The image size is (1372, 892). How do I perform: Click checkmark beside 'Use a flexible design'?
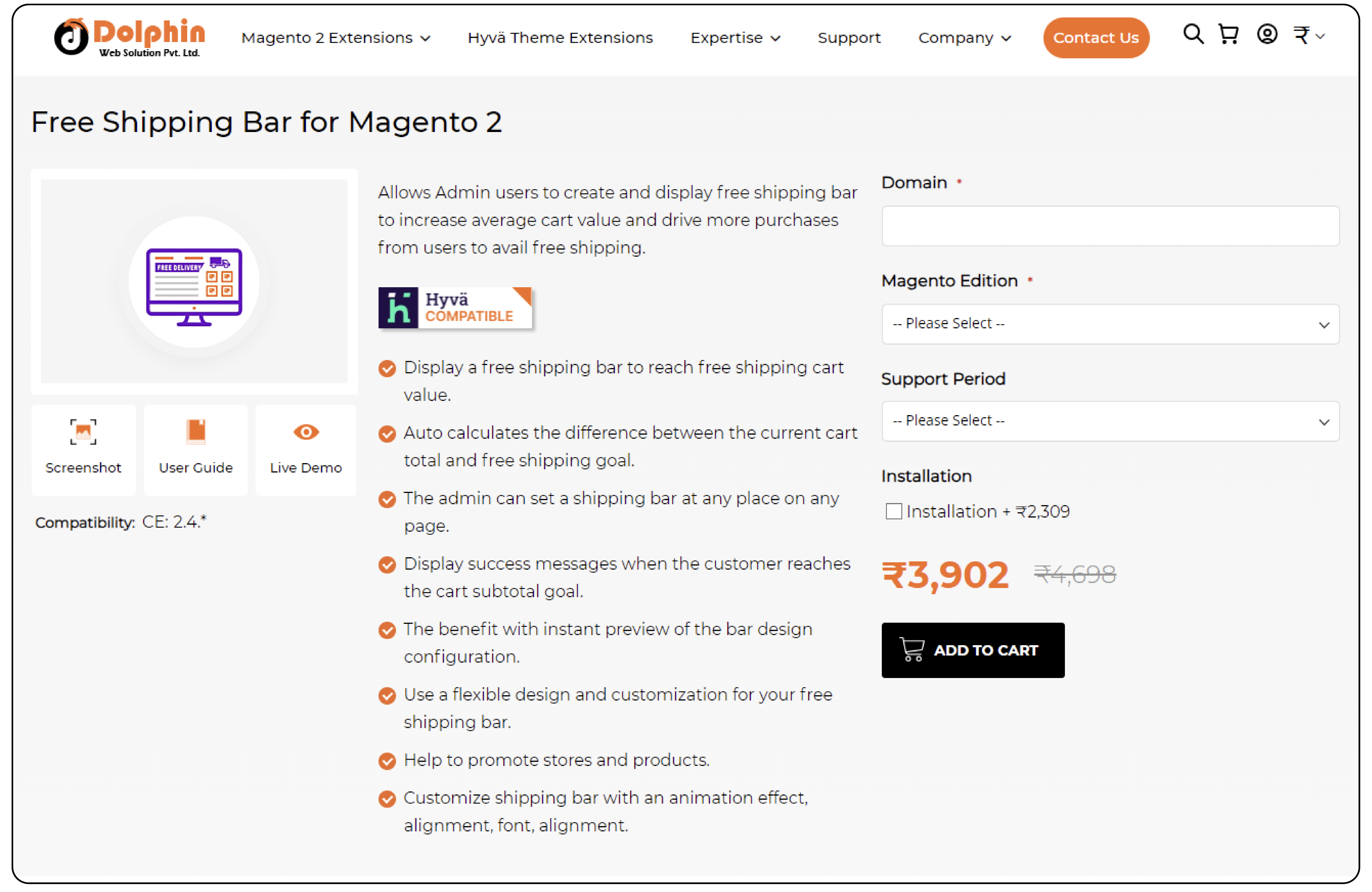pos(387,695)
